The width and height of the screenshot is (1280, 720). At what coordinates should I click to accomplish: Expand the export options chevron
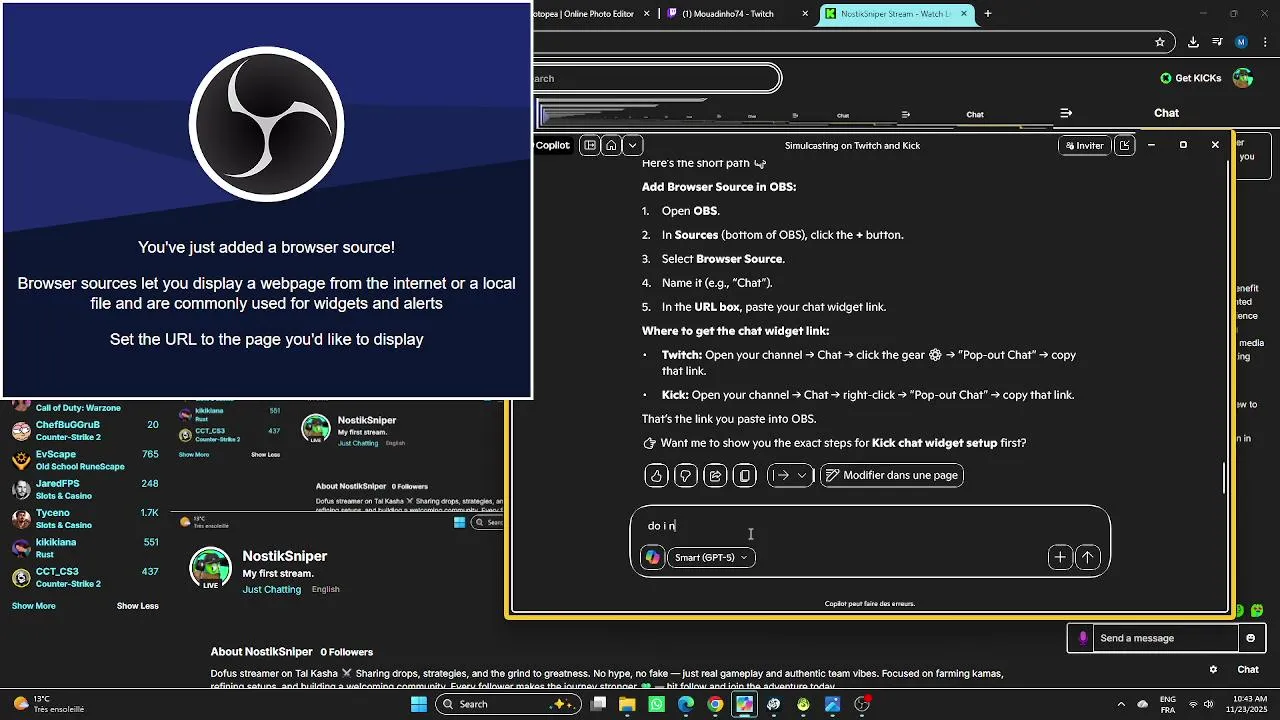coord(802,476)
